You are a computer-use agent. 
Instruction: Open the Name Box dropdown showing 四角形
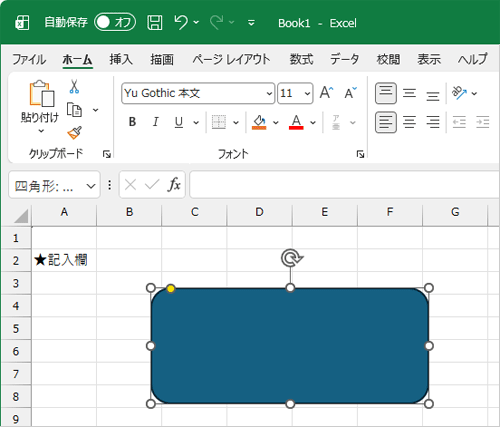[91, 186]
